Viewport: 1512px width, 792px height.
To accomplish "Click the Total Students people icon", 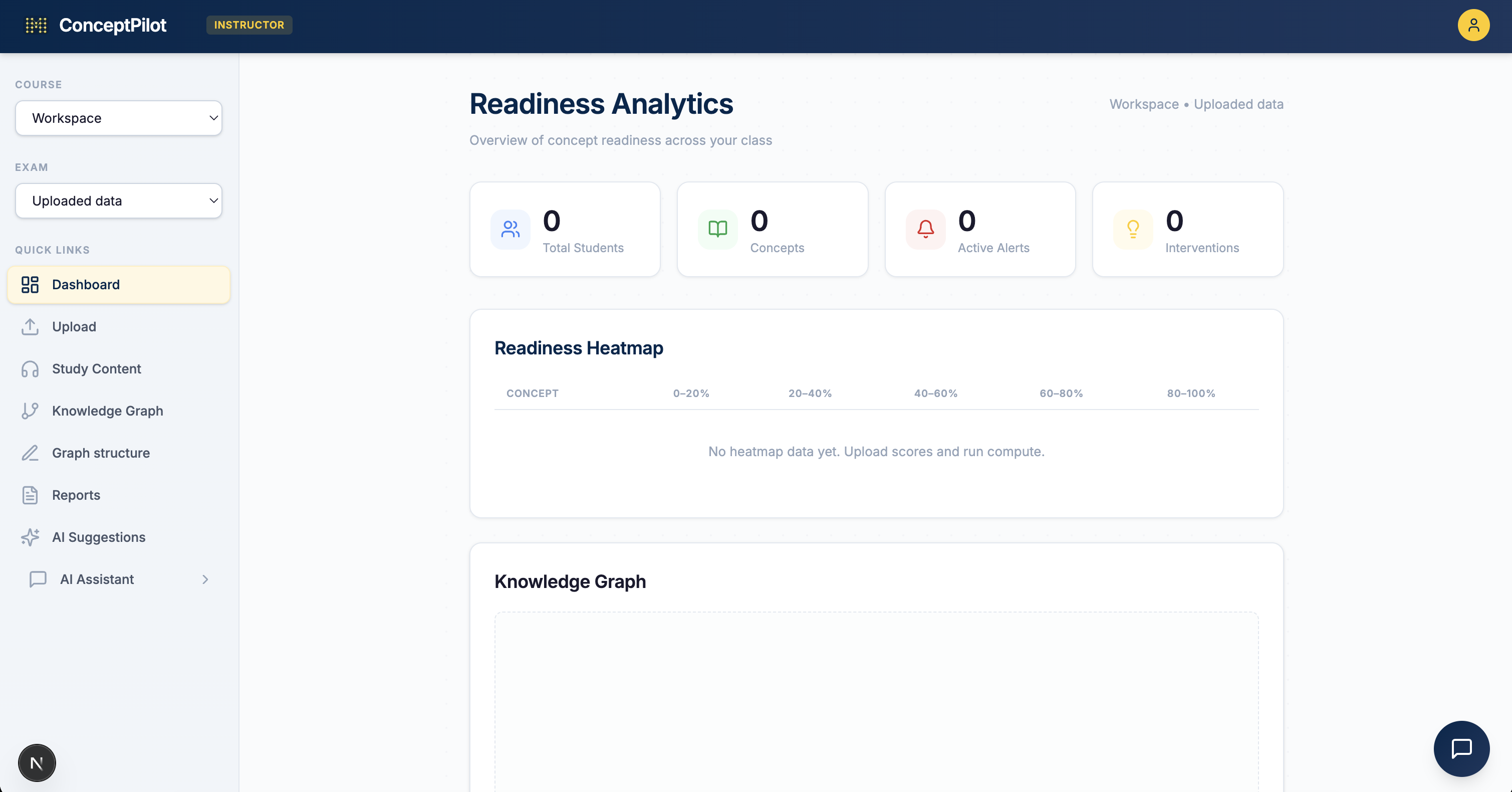I will click(x=510, y=229).
